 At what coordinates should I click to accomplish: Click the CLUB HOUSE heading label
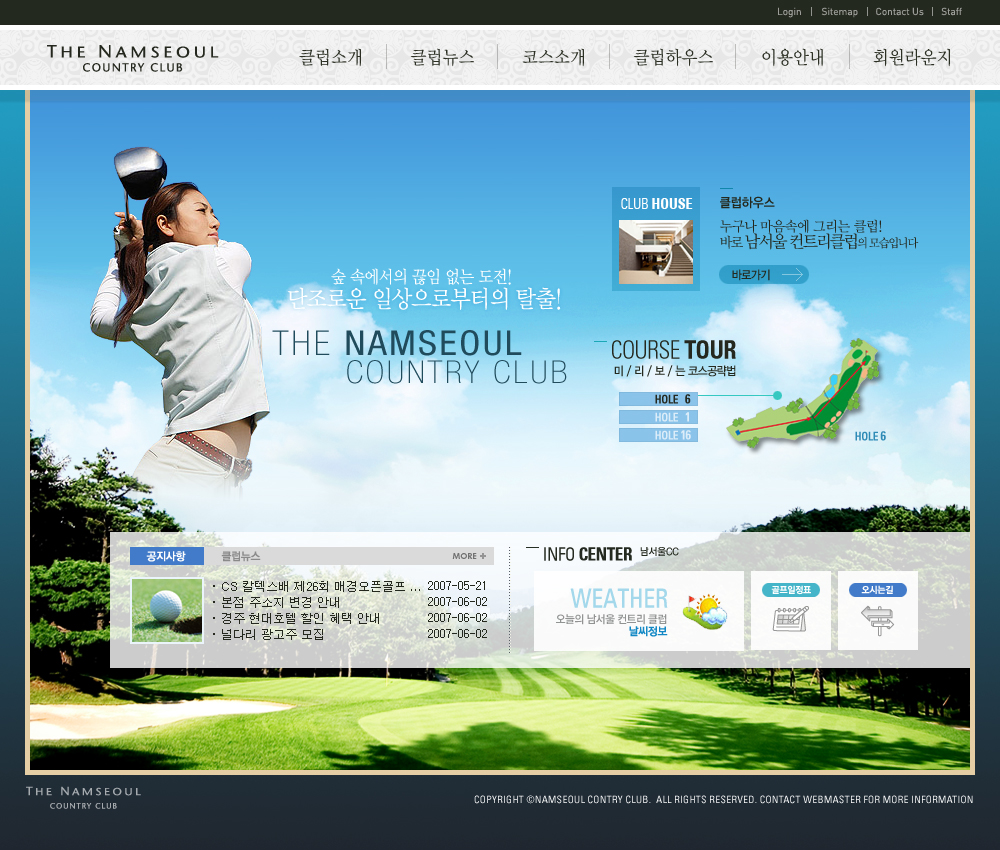(x=656, y=204)
